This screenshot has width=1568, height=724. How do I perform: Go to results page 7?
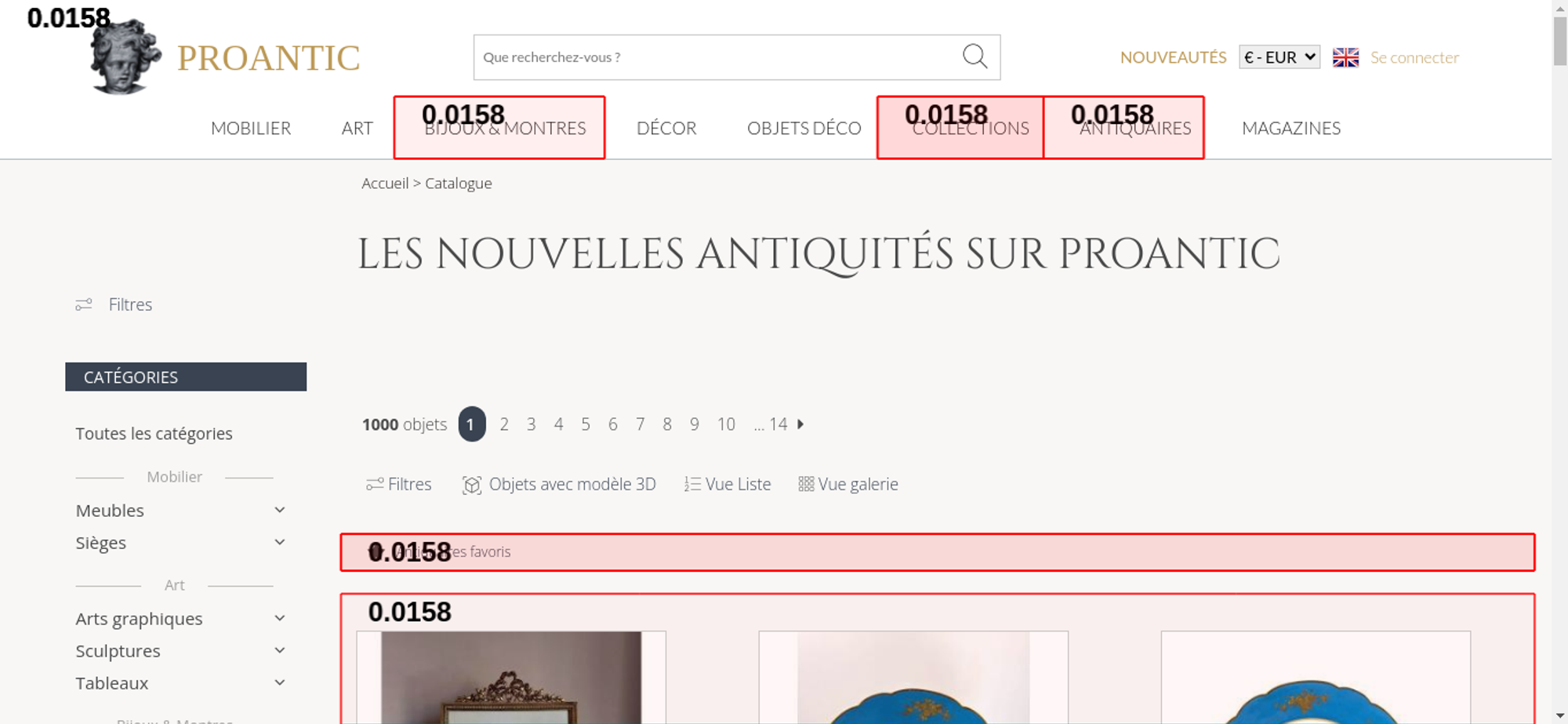click(640, 424)
